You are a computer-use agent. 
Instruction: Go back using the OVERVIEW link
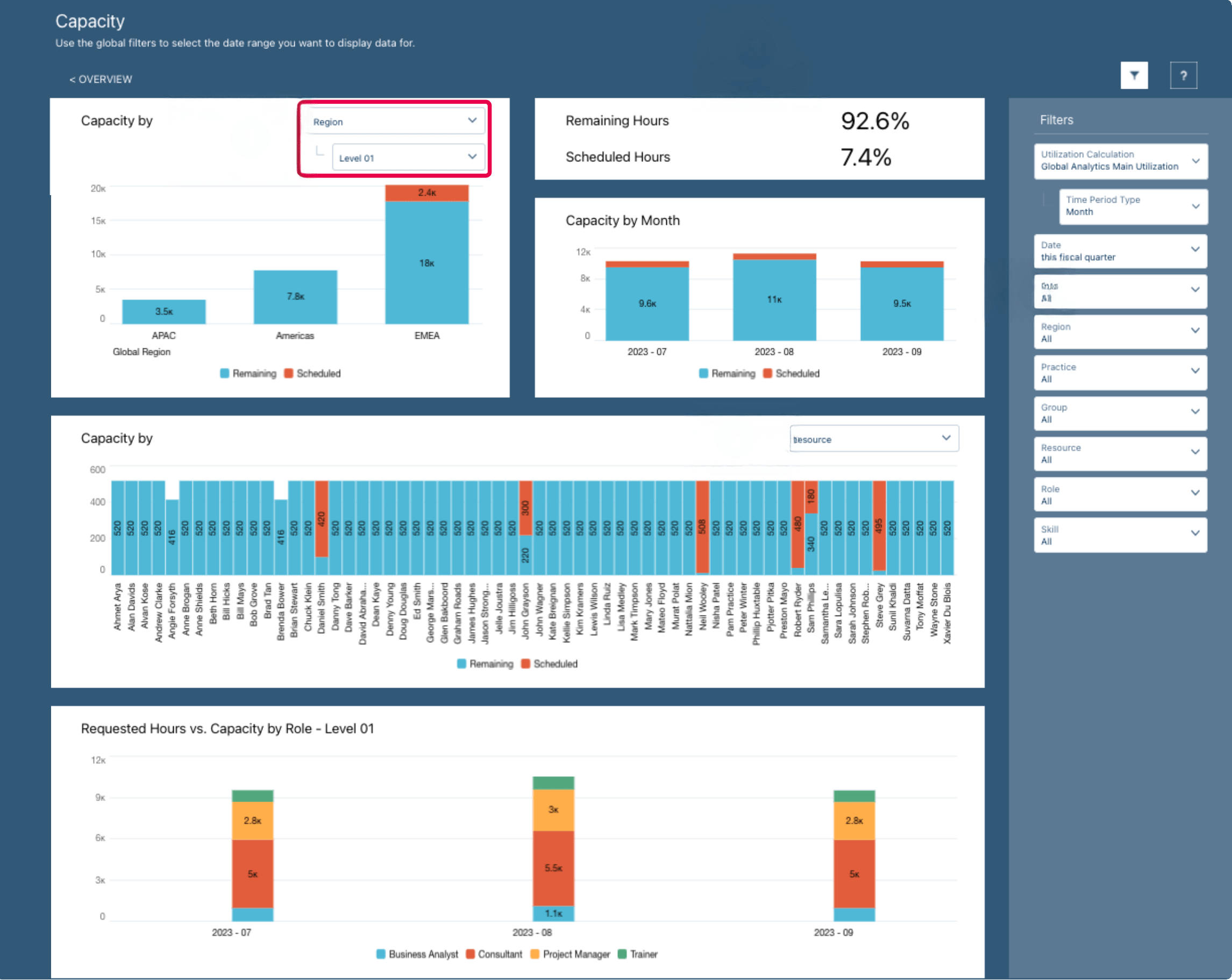pos(101,79)
